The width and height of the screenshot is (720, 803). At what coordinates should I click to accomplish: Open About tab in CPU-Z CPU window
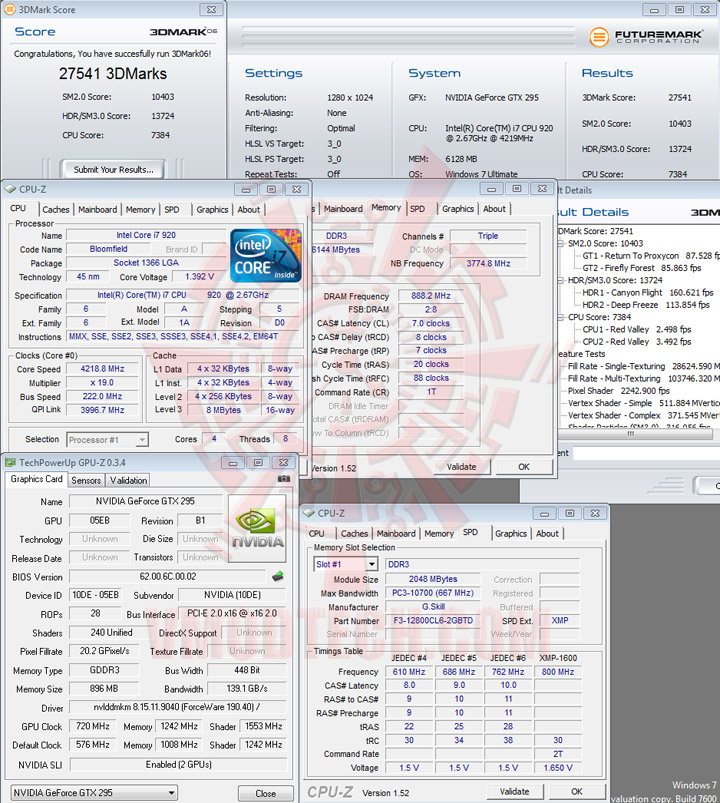(249, 209)
